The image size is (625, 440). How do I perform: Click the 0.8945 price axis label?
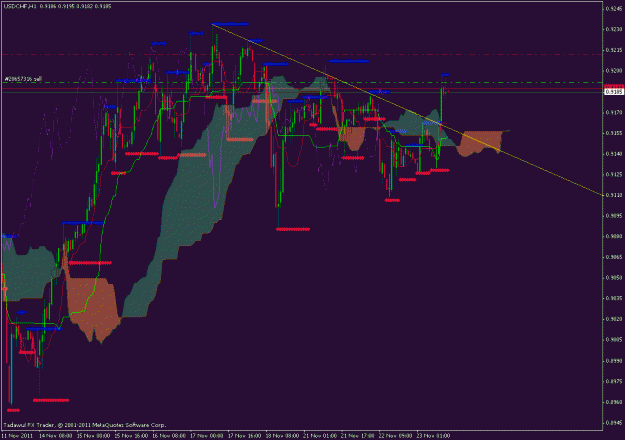coord(614,423)
